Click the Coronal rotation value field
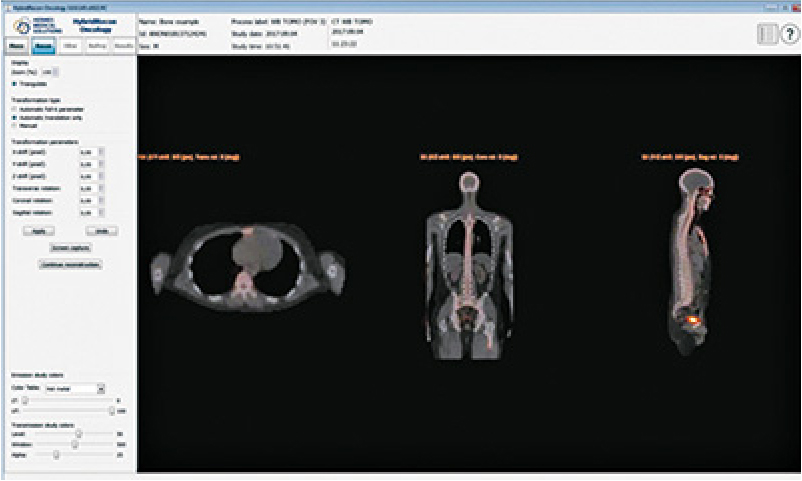This screenshot has height=481, width=802. pos(88,201)
